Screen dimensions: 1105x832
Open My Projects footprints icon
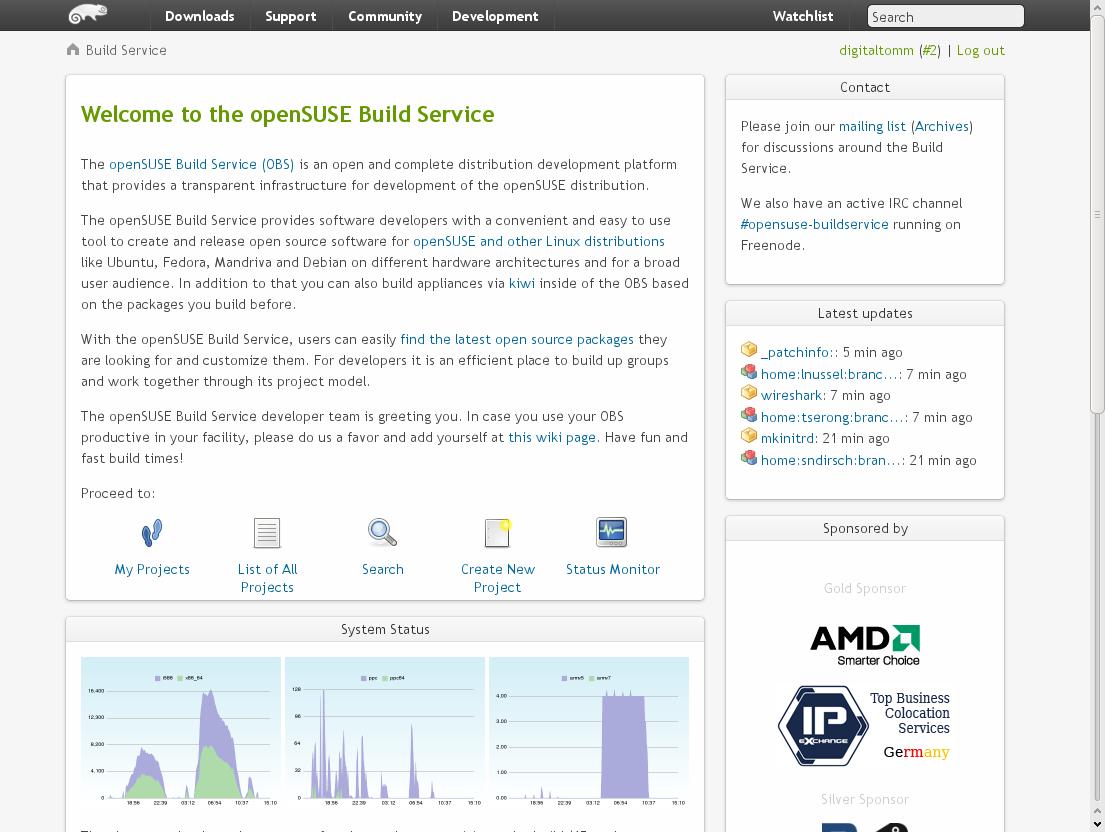[152, 533]
